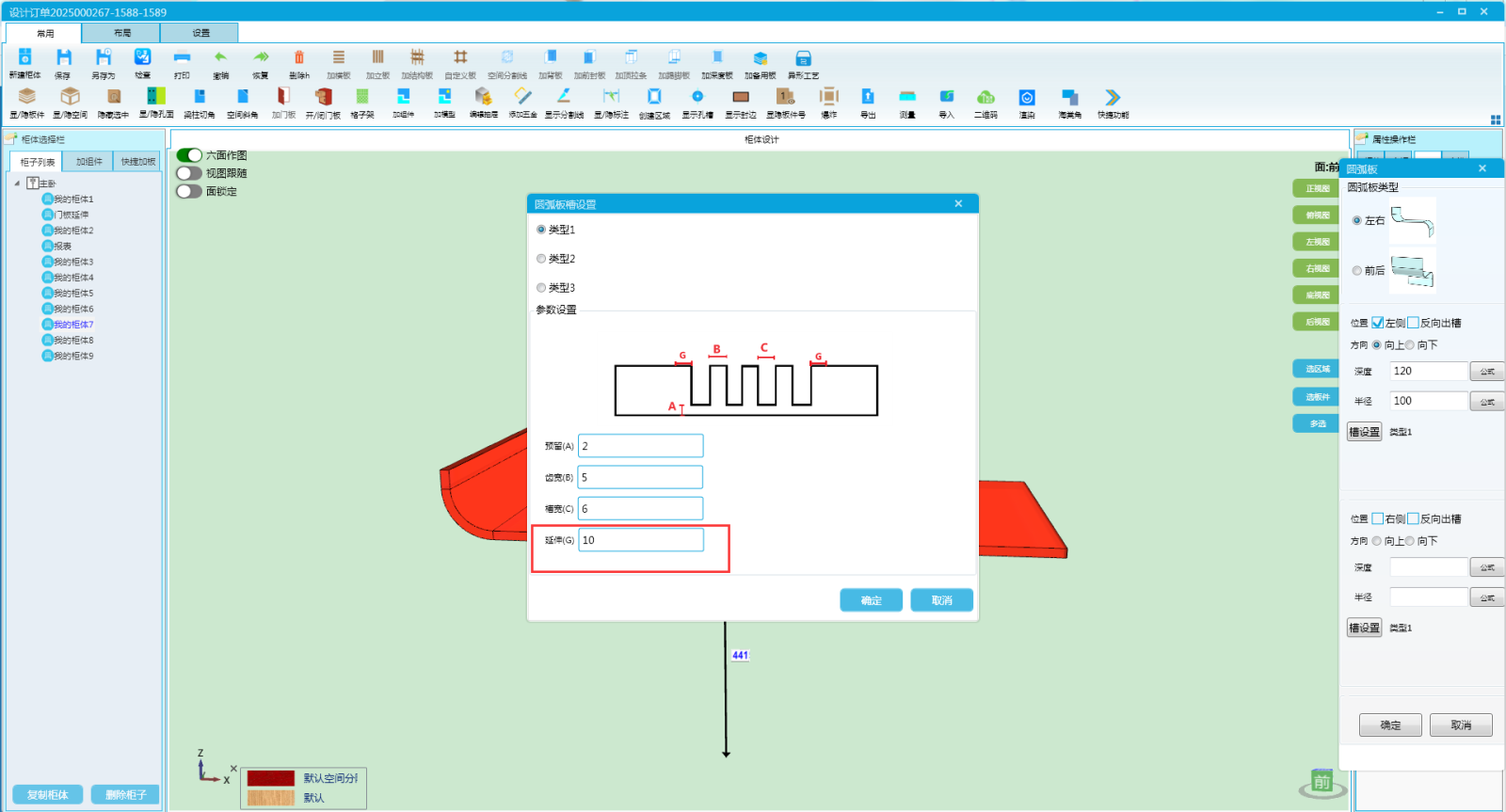Collapse the 主卧 tree node

[17, 183]
